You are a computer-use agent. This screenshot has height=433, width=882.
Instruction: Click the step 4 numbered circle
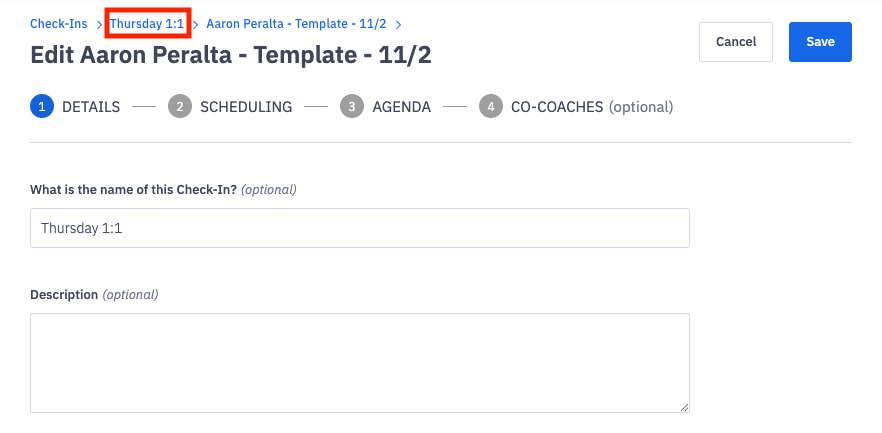coord(490,107)
